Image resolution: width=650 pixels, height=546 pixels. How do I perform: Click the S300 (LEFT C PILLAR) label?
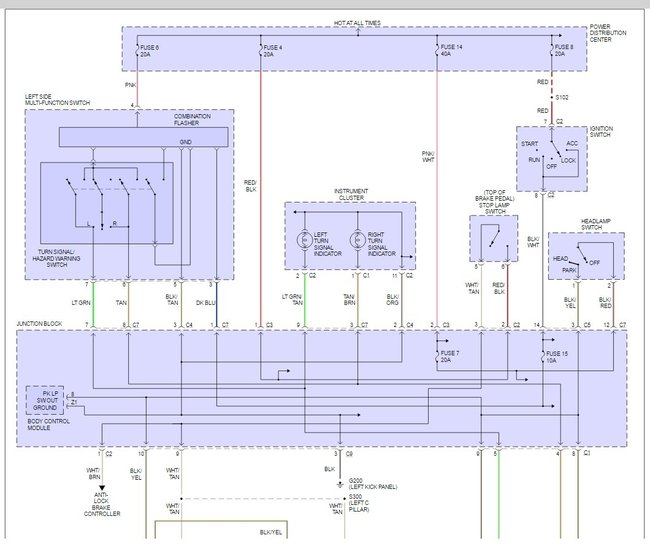359,503
